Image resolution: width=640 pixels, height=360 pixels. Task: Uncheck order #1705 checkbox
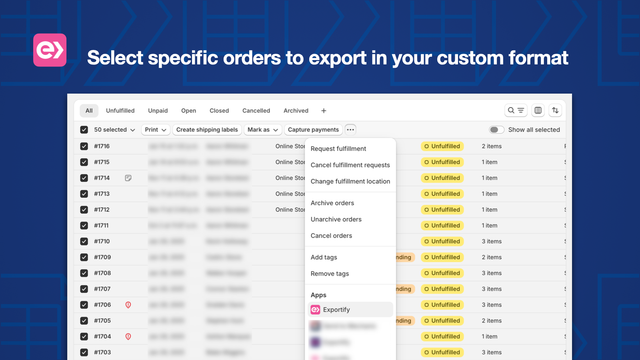84,321
